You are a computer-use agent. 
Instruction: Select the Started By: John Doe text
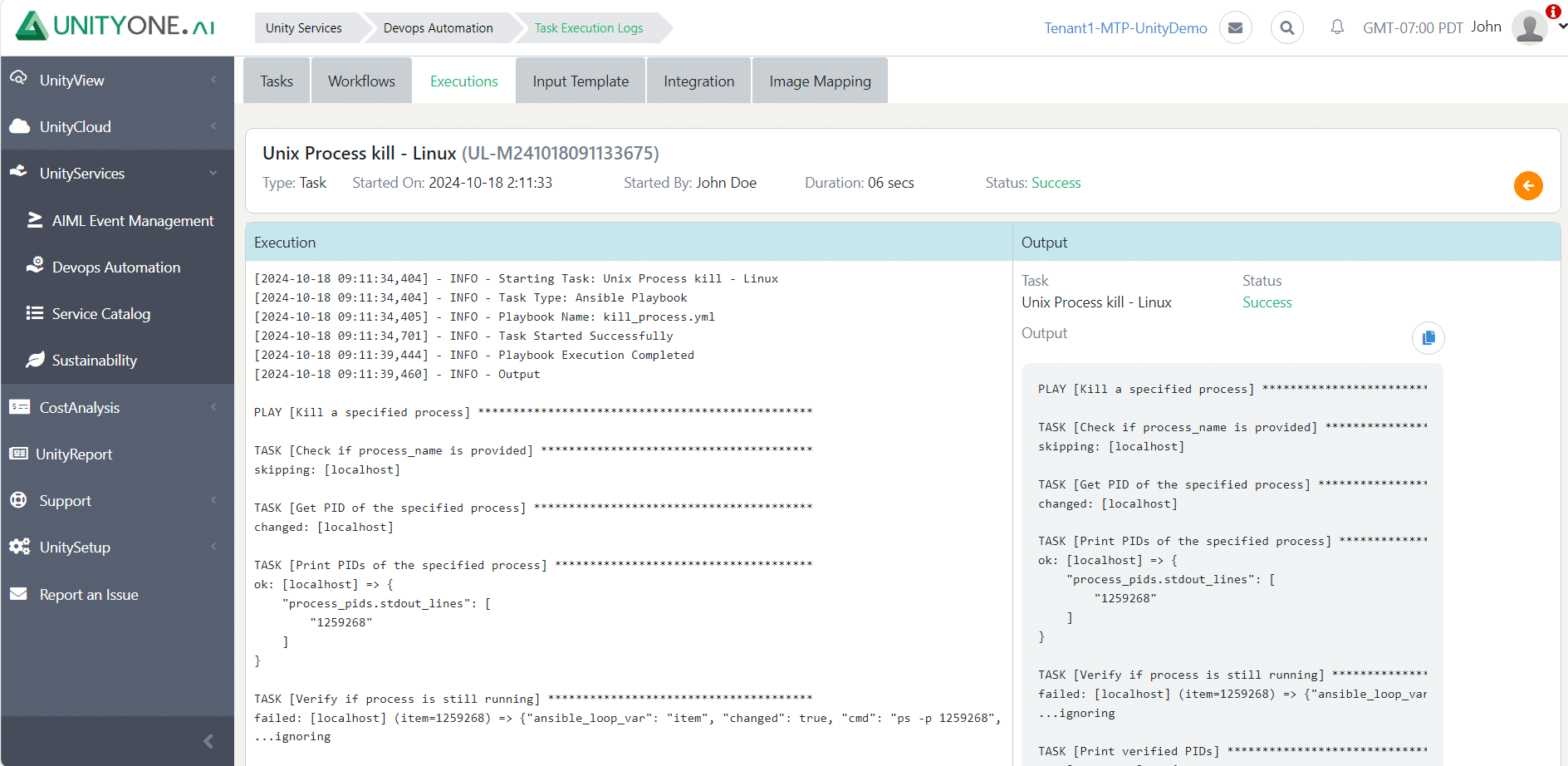pos(690,183)
